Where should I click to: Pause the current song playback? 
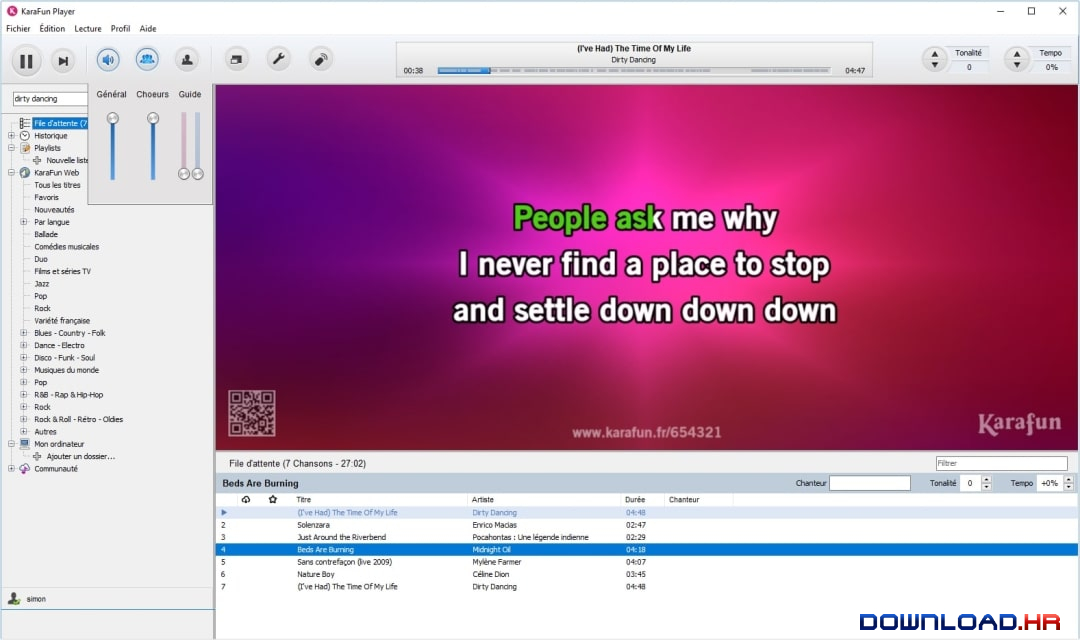26,61
